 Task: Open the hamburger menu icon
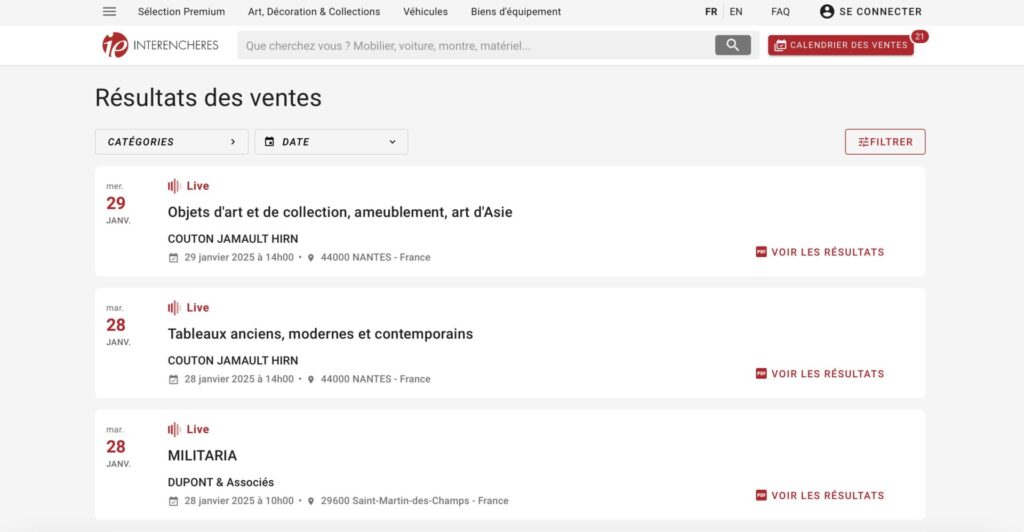109,12
